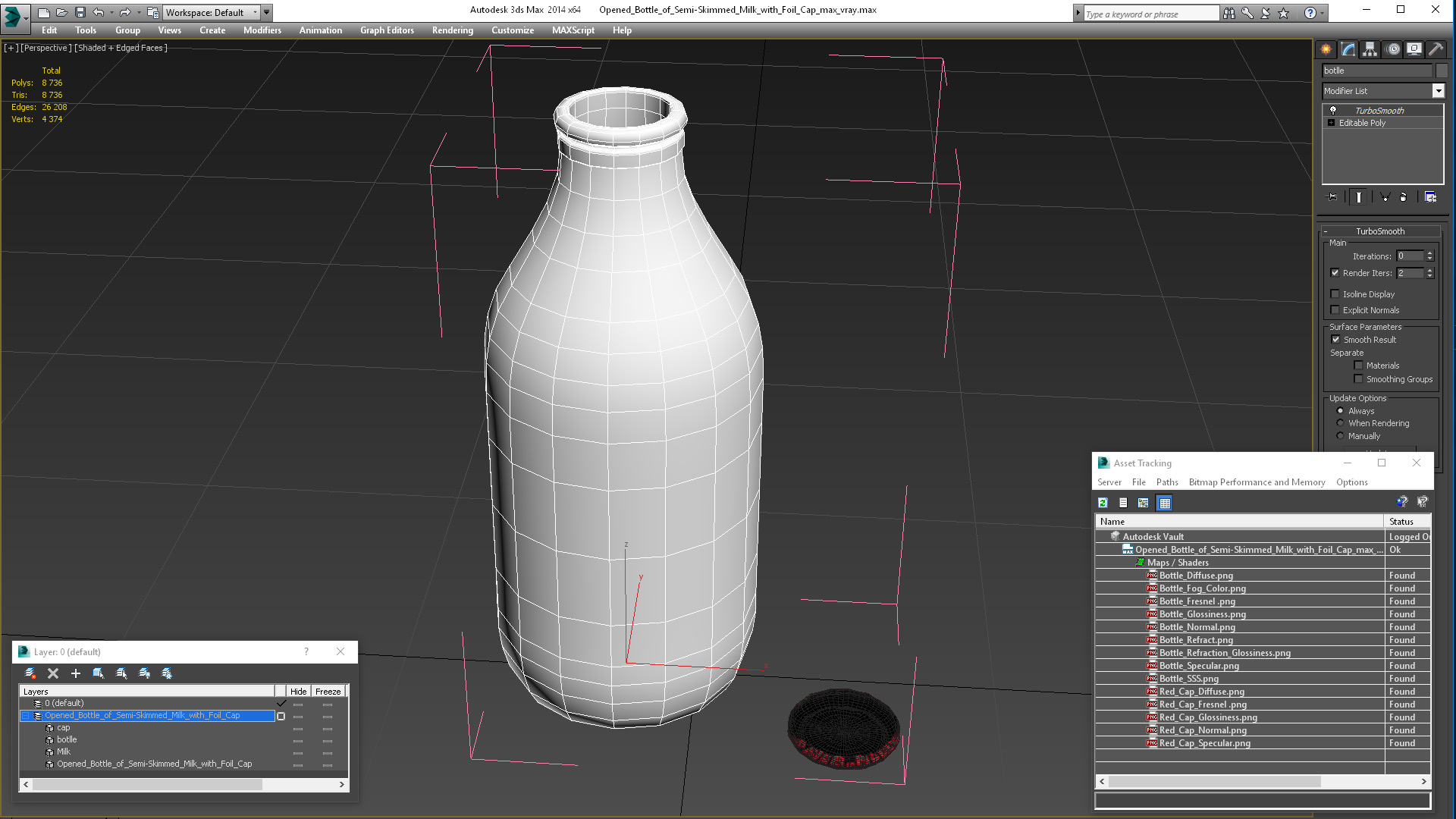
Task: Click Delete layer X icon in Layer dialog
Action: click(53, 673)
